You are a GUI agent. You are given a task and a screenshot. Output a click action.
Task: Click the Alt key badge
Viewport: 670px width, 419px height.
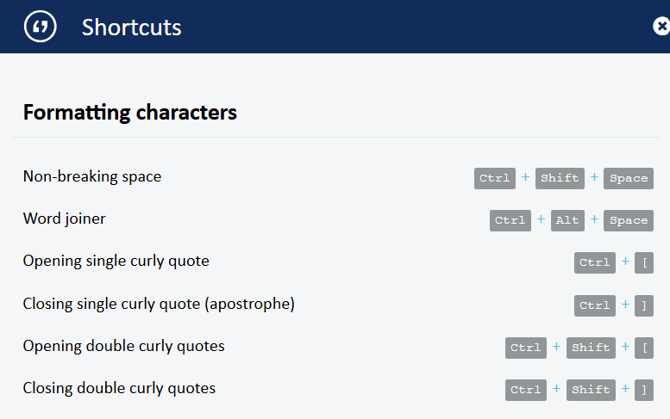[x=567, y=220]
